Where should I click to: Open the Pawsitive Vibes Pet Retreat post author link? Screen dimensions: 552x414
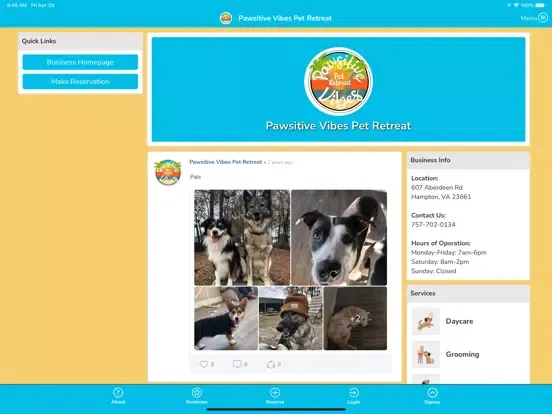pyautogui.click(x=226, y=162)
